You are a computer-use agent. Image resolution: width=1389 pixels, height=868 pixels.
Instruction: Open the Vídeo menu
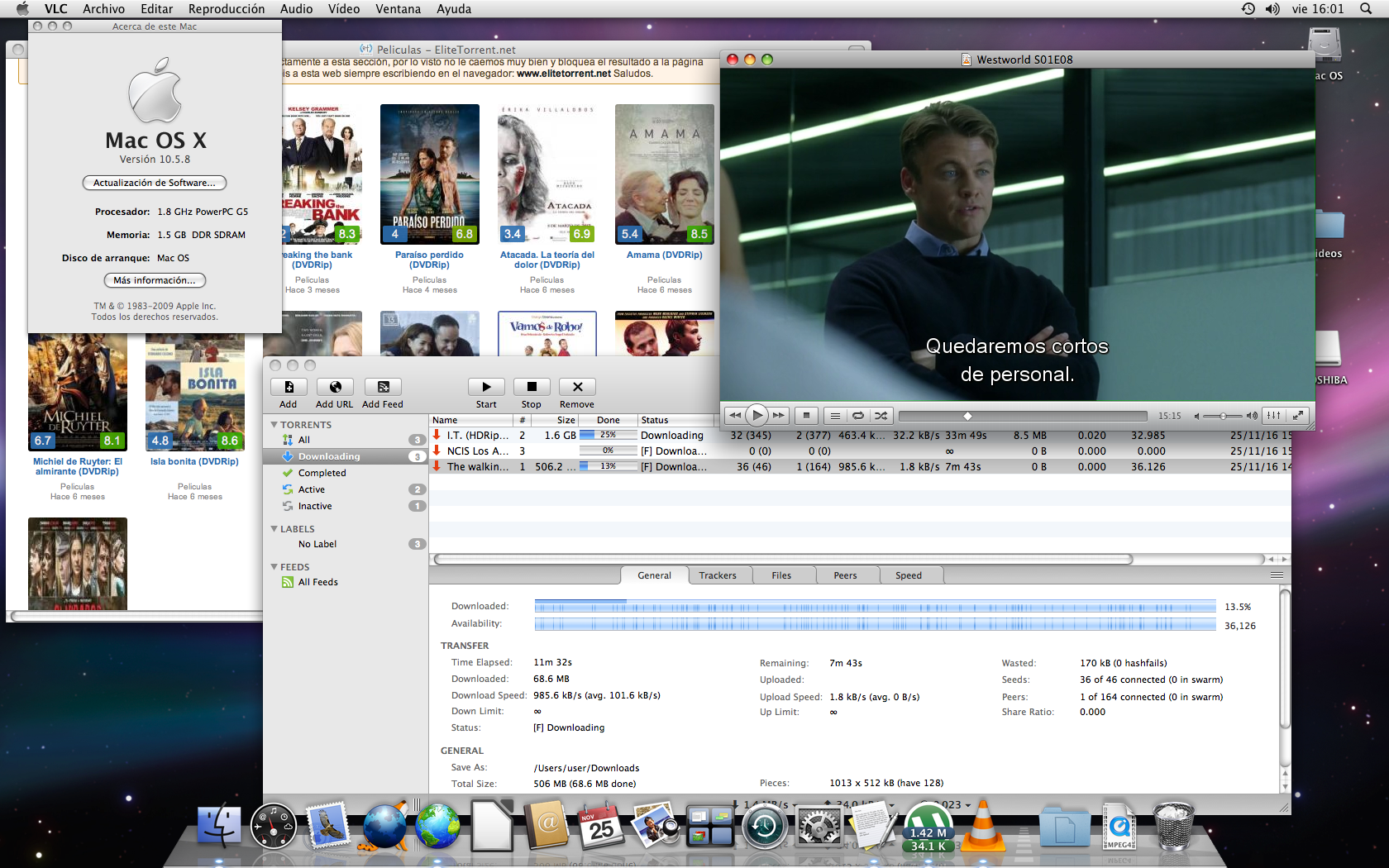(x=344, y=9)
